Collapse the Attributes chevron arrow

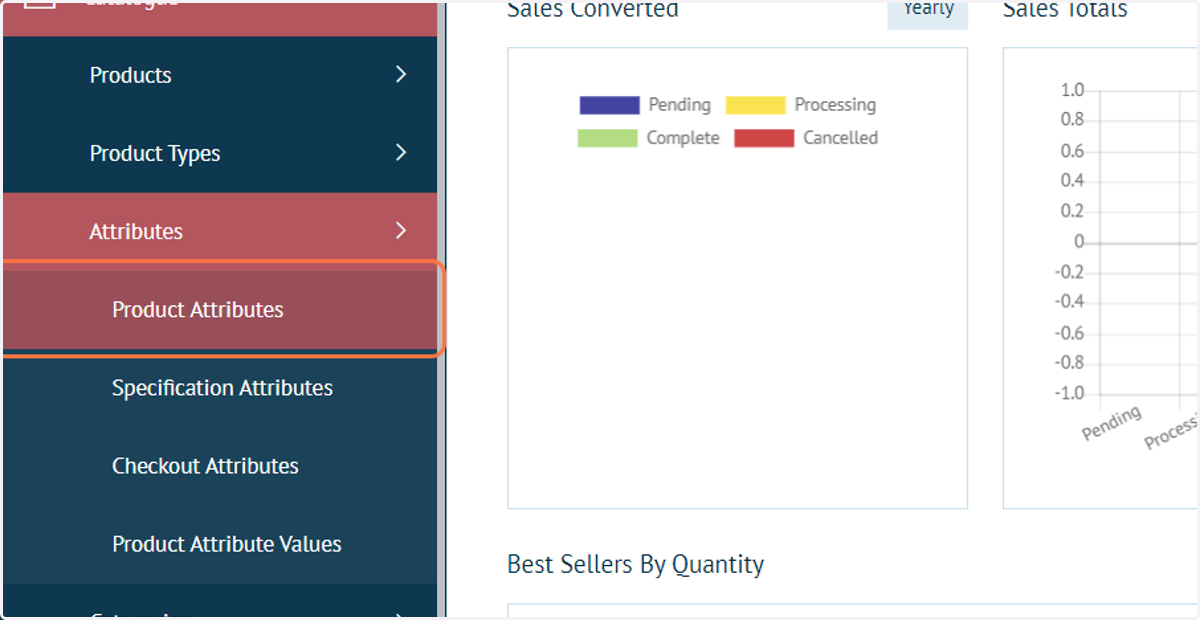[401, 230]
